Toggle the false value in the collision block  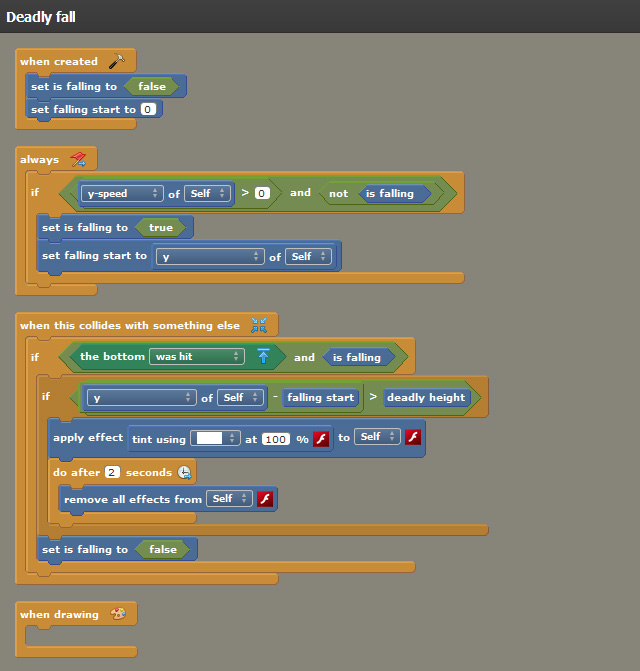pyautogui.click(x=163, y=549)
